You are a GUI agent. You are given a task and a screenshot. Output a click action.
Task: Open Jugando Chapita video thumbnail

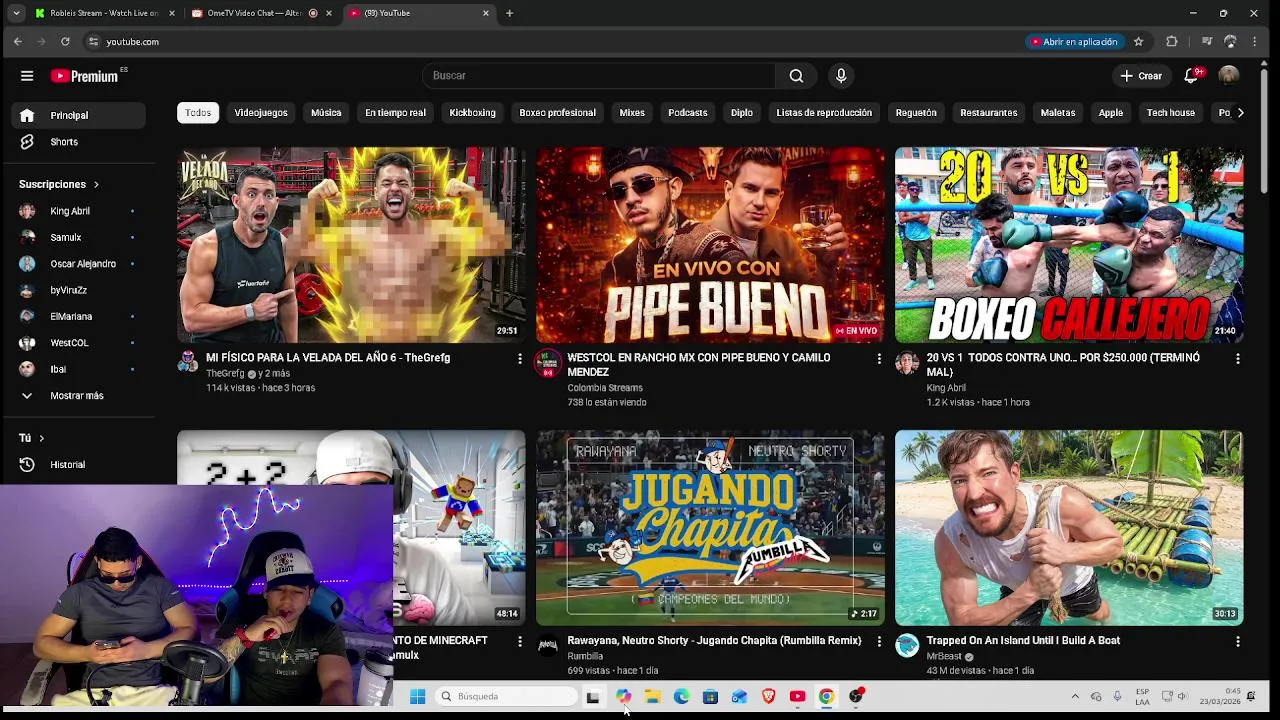710,528
